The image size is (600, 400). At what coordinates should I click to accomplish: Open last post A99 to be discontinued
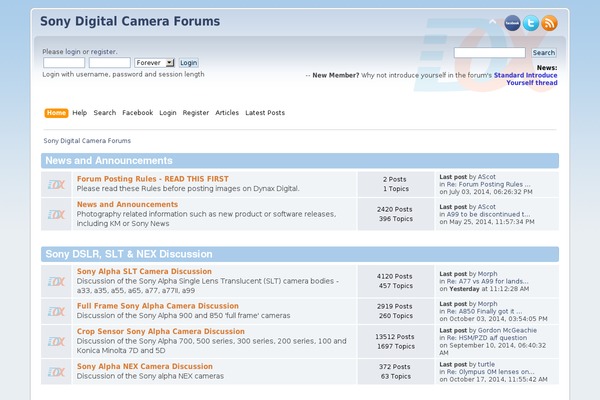pyautogui.click(x=488, y=214)
